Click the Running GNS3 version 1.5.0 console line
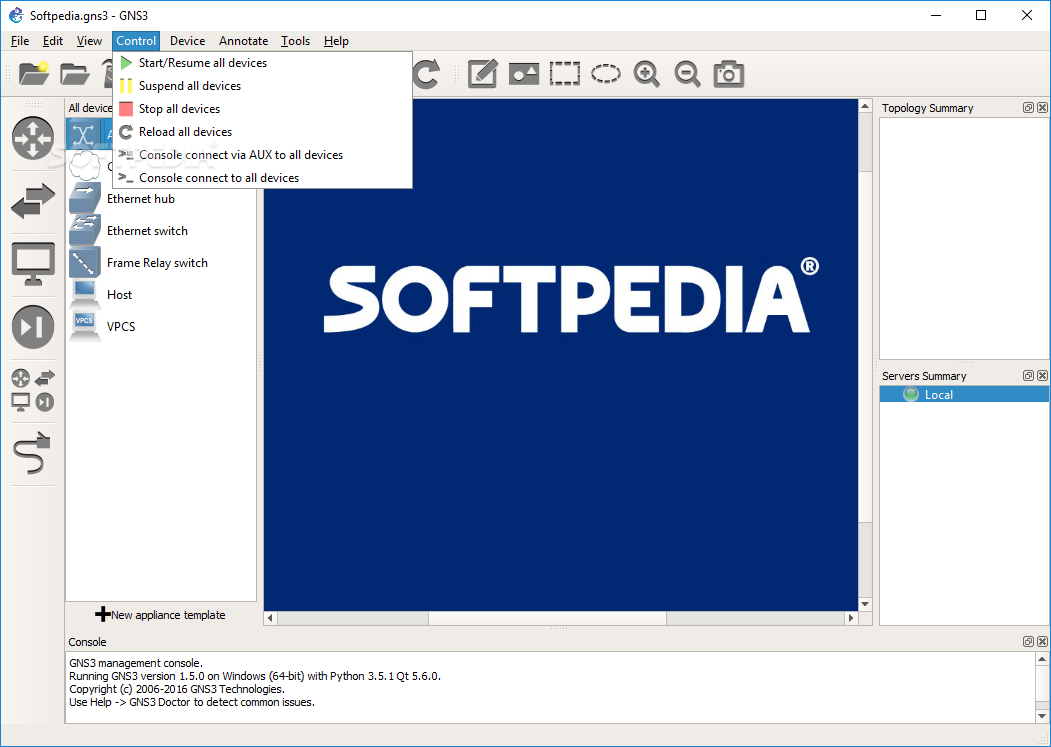Image resolution: width=1051 pixels, height=747 pixels. pos(255,676)
